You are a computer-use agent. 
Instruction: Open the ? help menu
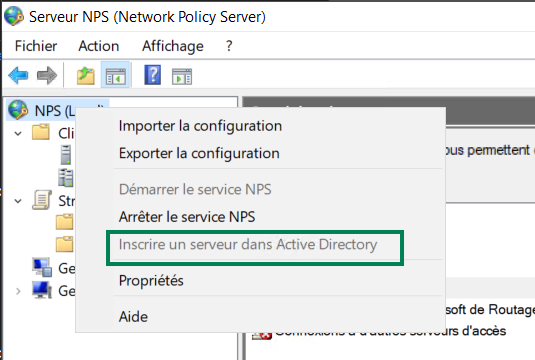point(229,46)
